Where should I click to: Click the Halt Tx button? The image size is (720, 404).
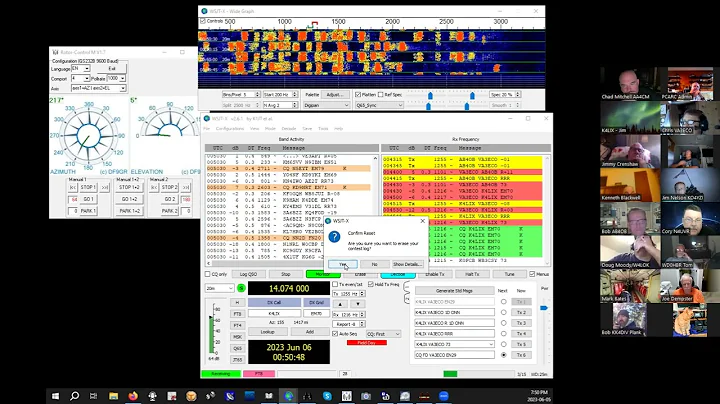coord(472,274)
